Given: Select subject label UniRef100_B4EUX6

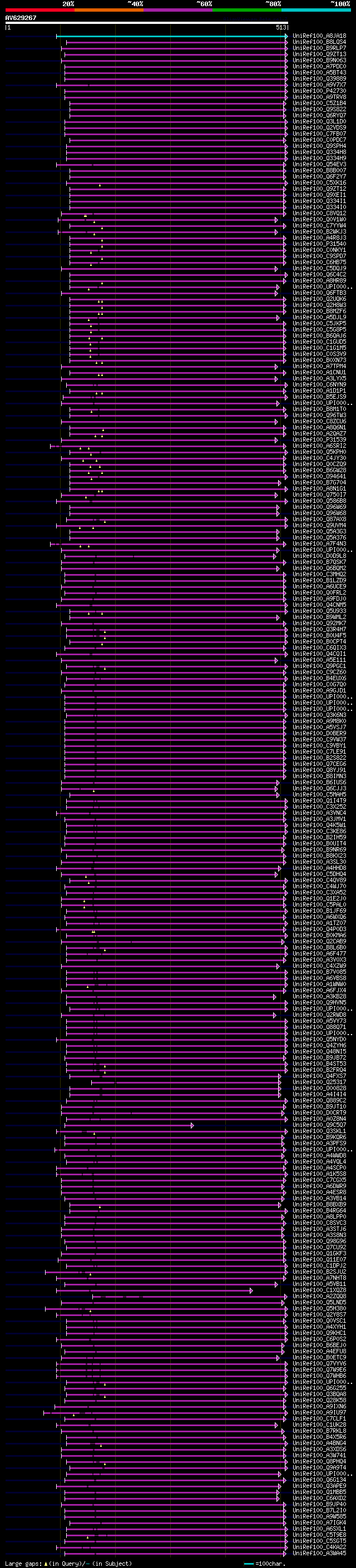Looking at the screenshot, I should (319, 679).
